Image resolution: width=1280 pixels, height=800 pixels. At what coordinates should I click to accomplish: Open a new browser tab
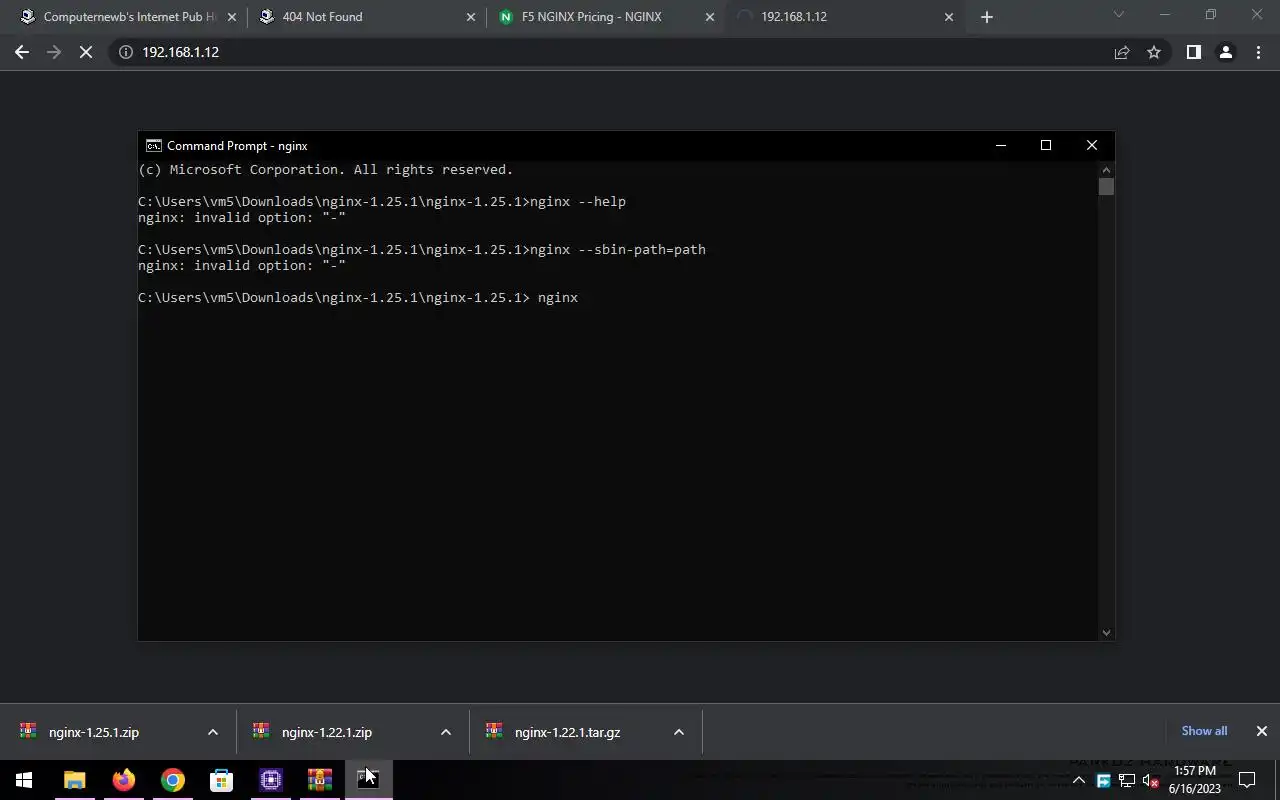pyautogui.click(x=987, y=17)
